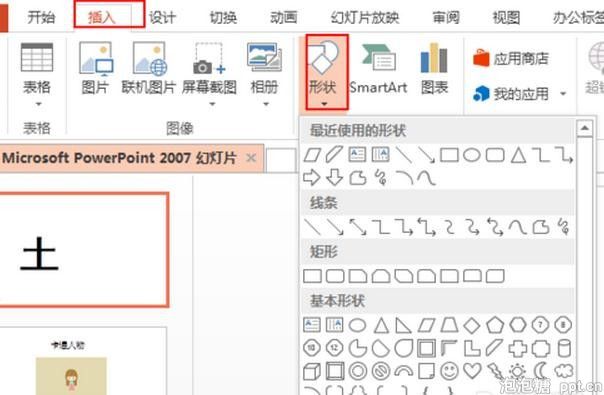Viewport: 604px width, 395px height.
Task: Insert a chart via 图表
Action: [434, 69]
